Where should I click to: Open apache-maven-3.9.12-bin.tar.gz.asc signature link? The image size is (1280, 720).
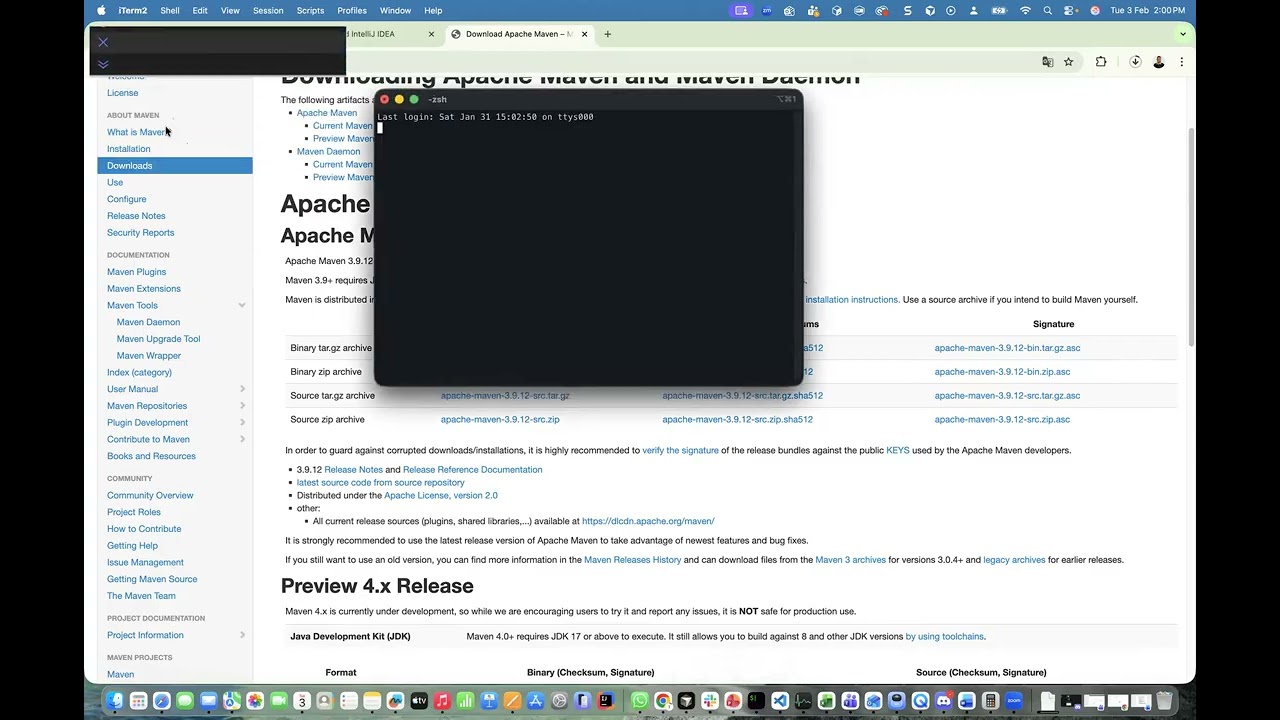tap(1007, 348)
